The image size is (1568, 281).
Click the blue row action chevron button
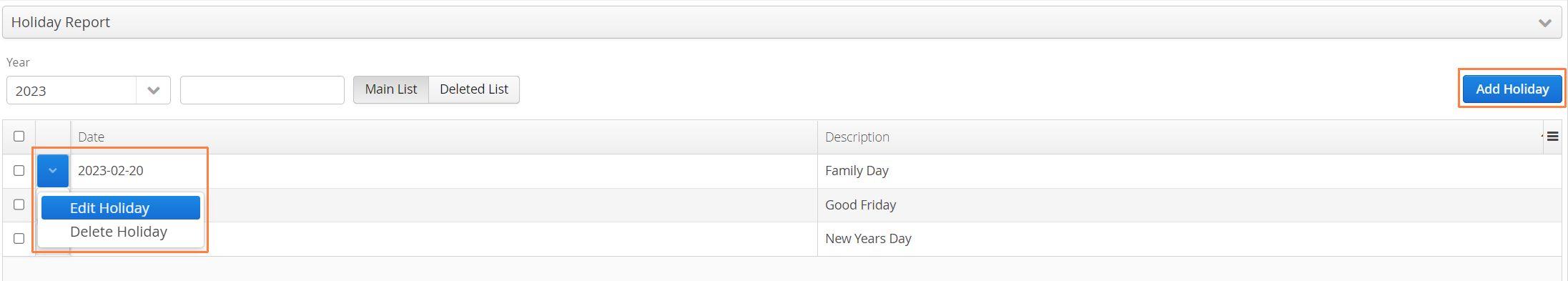pos(53,171)
